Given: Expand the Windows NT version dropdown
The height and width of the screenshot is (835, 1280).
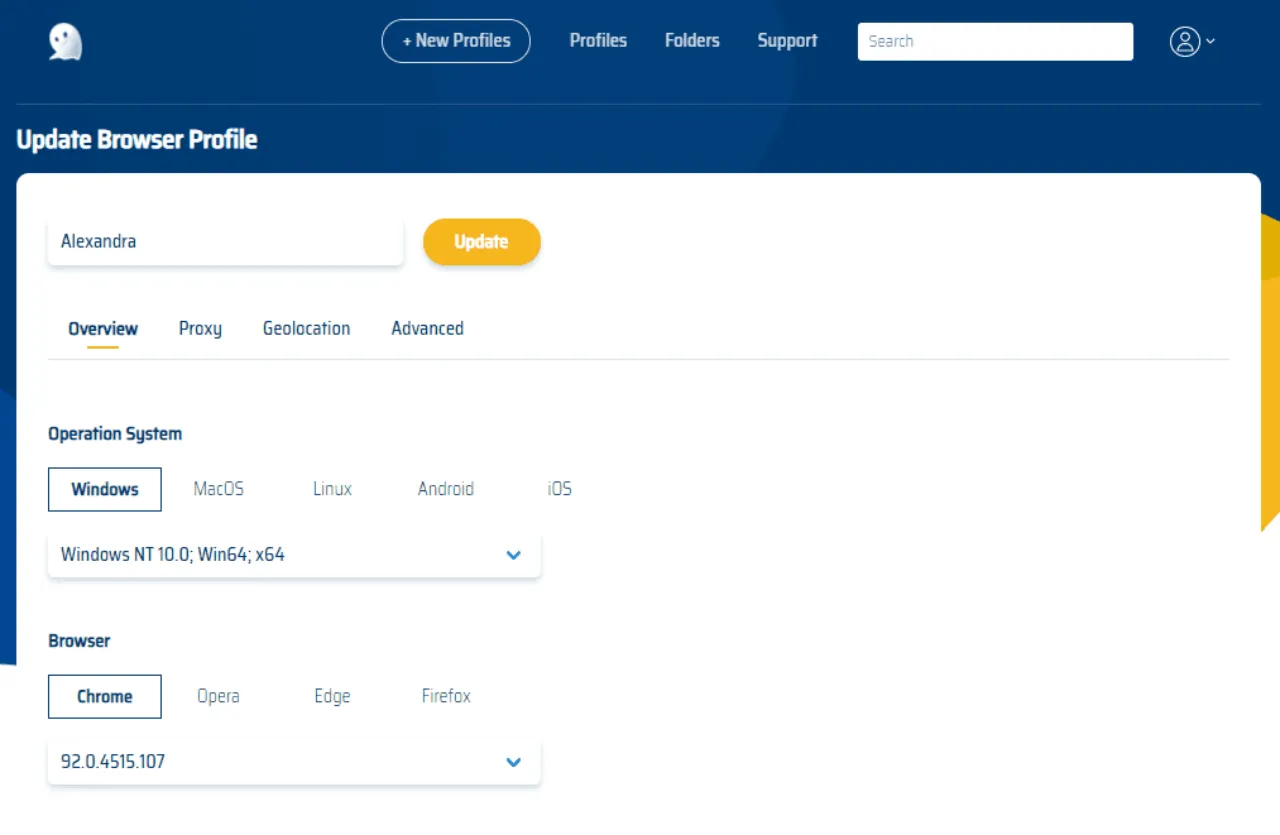Looking at the screenshot, I should pos(294,554).
